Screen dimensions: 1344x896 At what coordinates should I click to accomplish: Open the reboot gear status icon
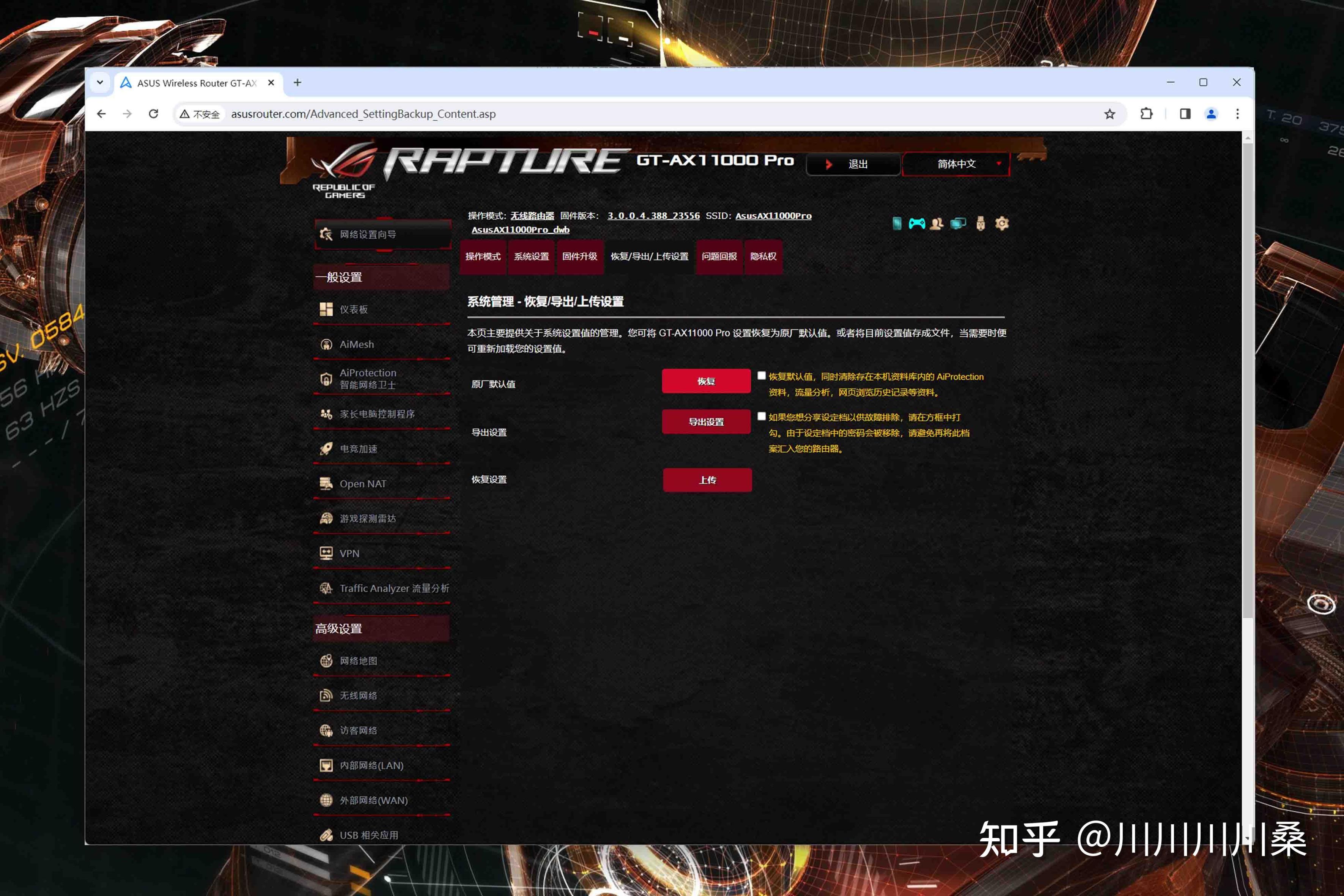[x=1002, y=223]
